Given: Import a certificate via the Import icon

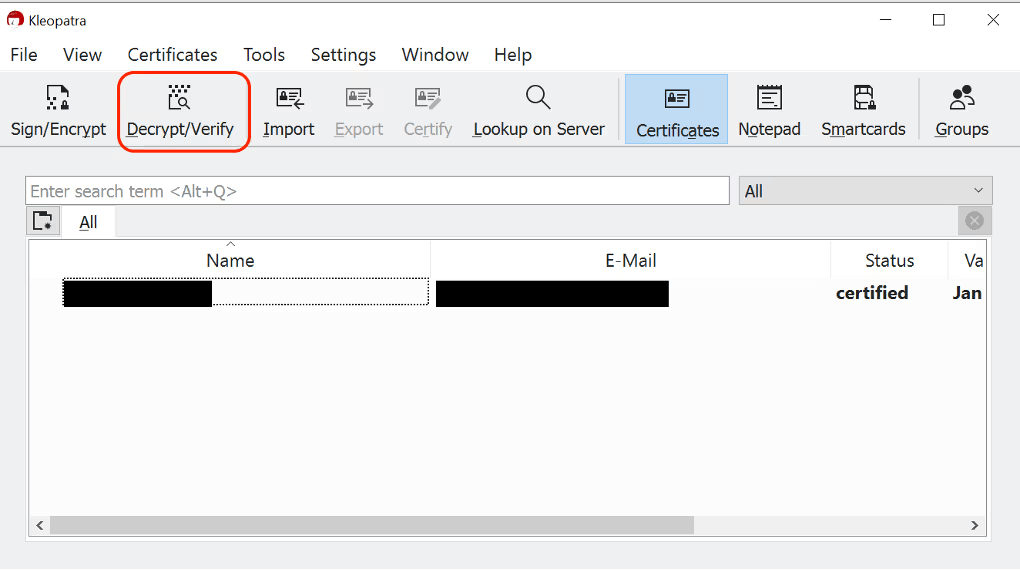Looking at the screenshot, I should 289,111.
